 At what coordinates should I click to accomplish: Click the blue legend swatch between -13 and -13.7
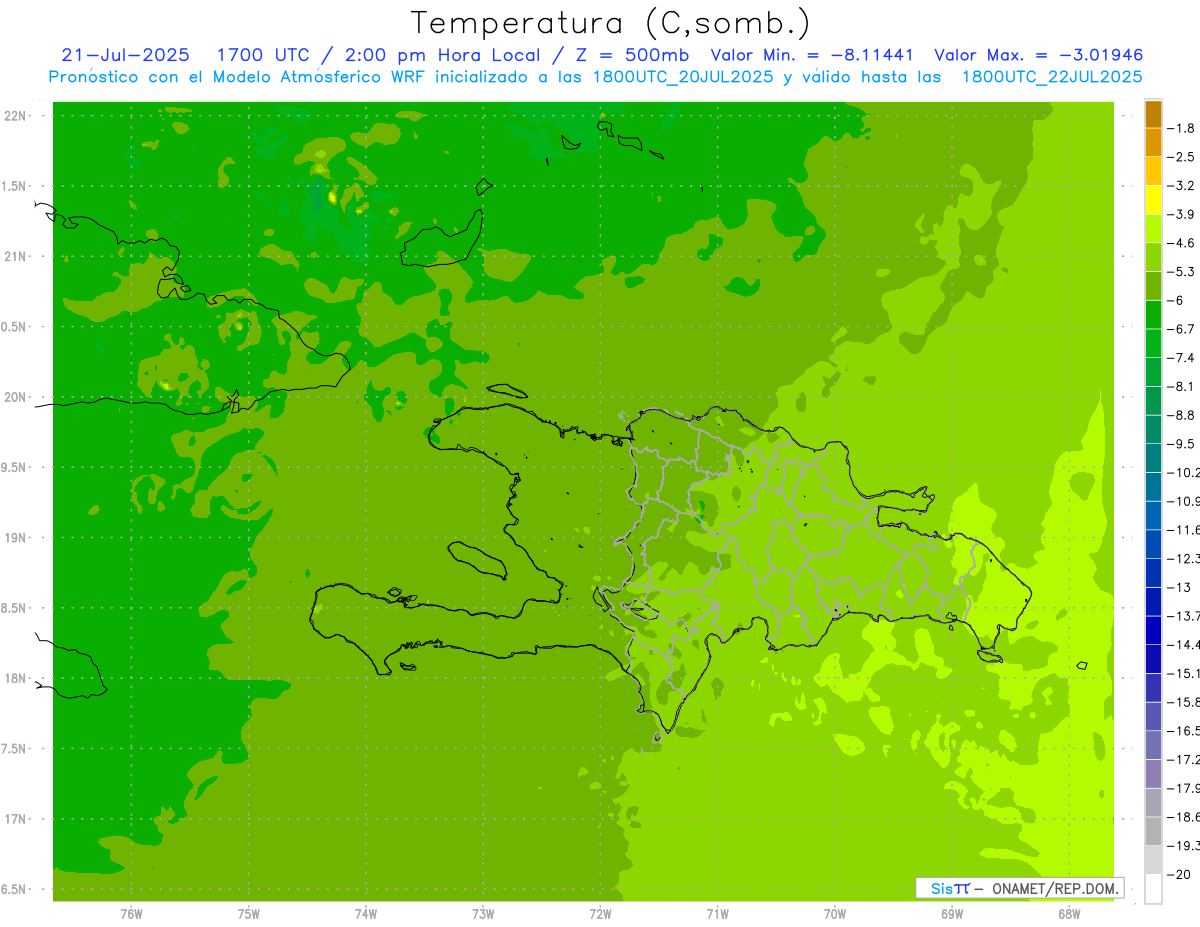coord(1153,602)
